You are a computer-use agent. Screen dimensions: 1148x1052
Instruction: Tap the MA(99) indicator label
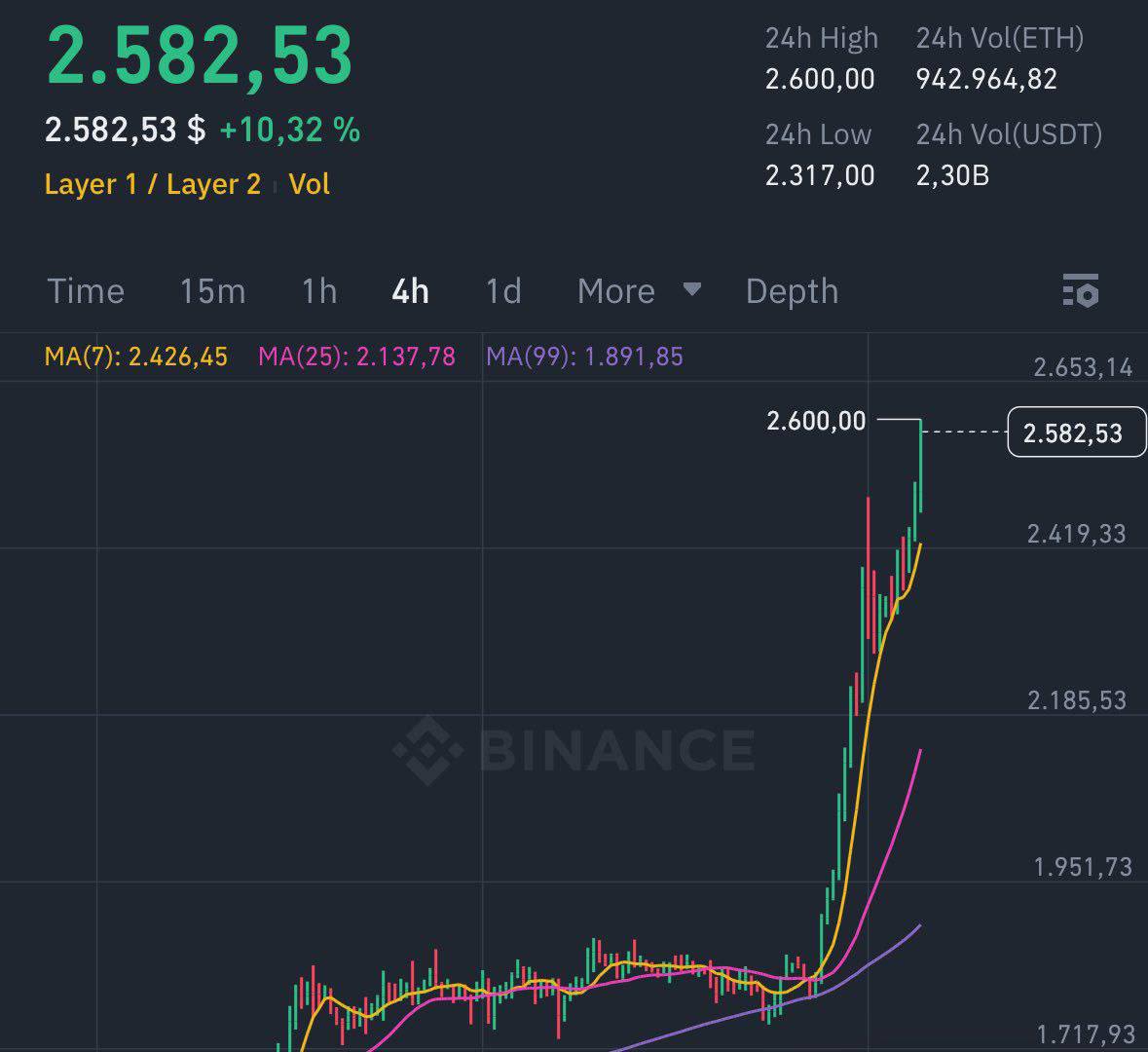point(584,357)
